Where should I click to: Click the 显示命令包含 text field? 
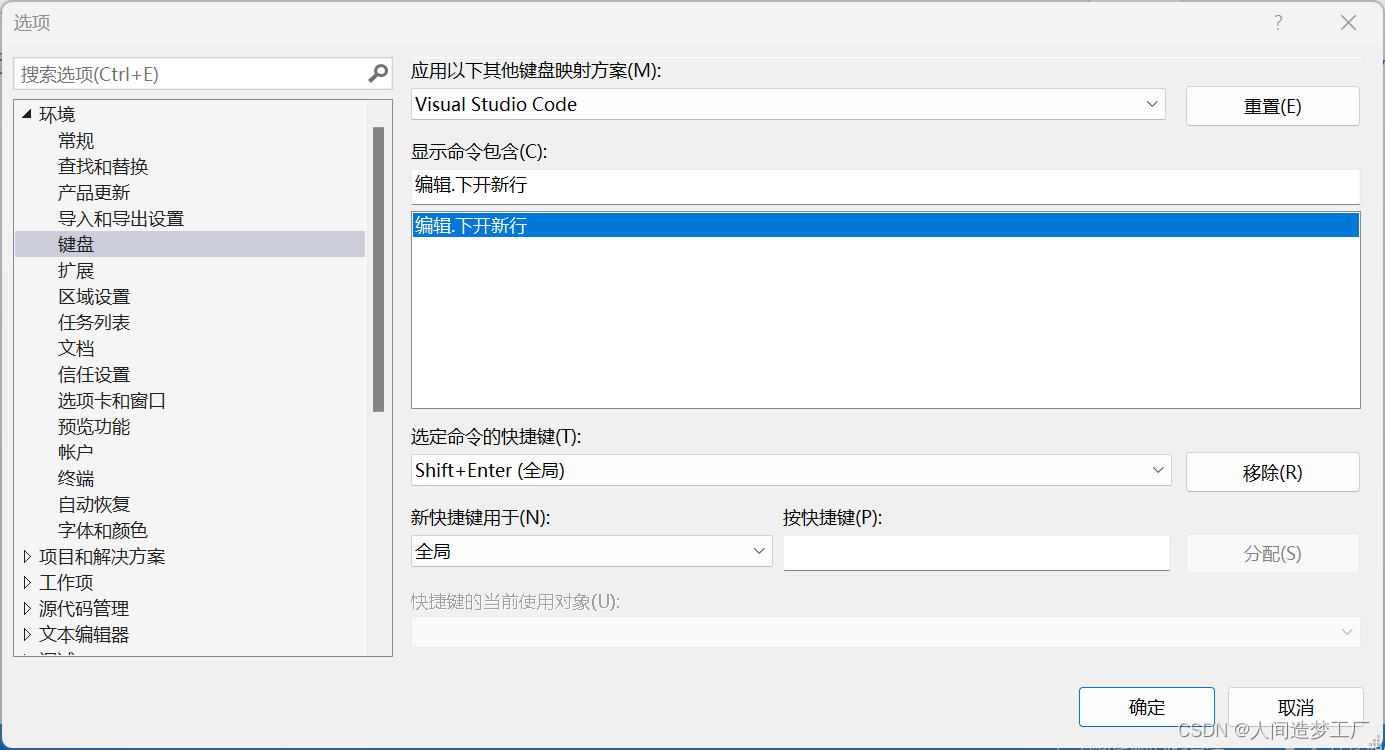point(885,186)
